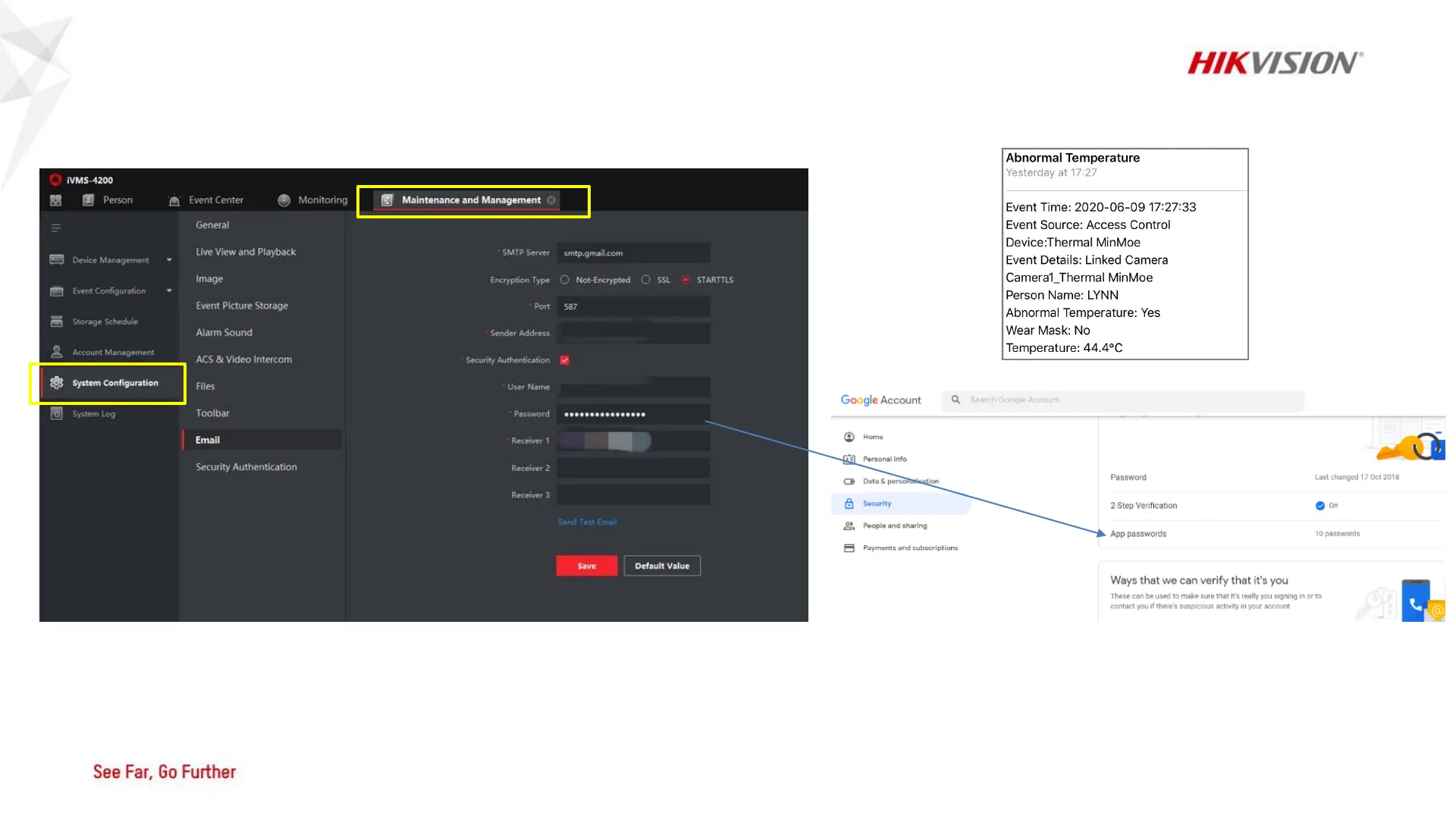Click the Save button
Screen dimensions: 1456x819
pyautogui.click(x=586, y=566)
